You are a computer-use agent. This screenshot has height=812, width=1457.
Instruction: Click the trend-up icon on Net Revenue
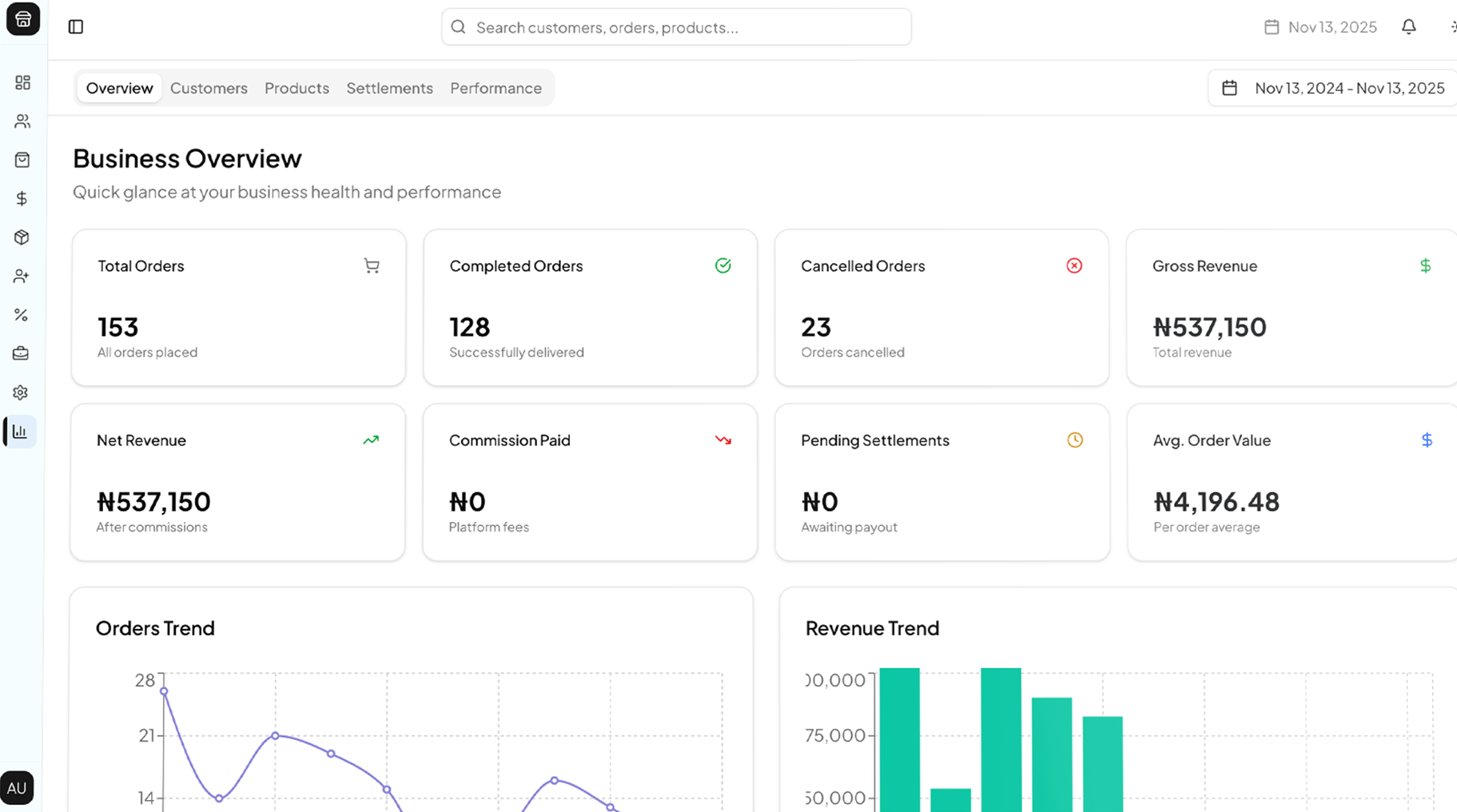pyautogui.click(x=371, y=440)
